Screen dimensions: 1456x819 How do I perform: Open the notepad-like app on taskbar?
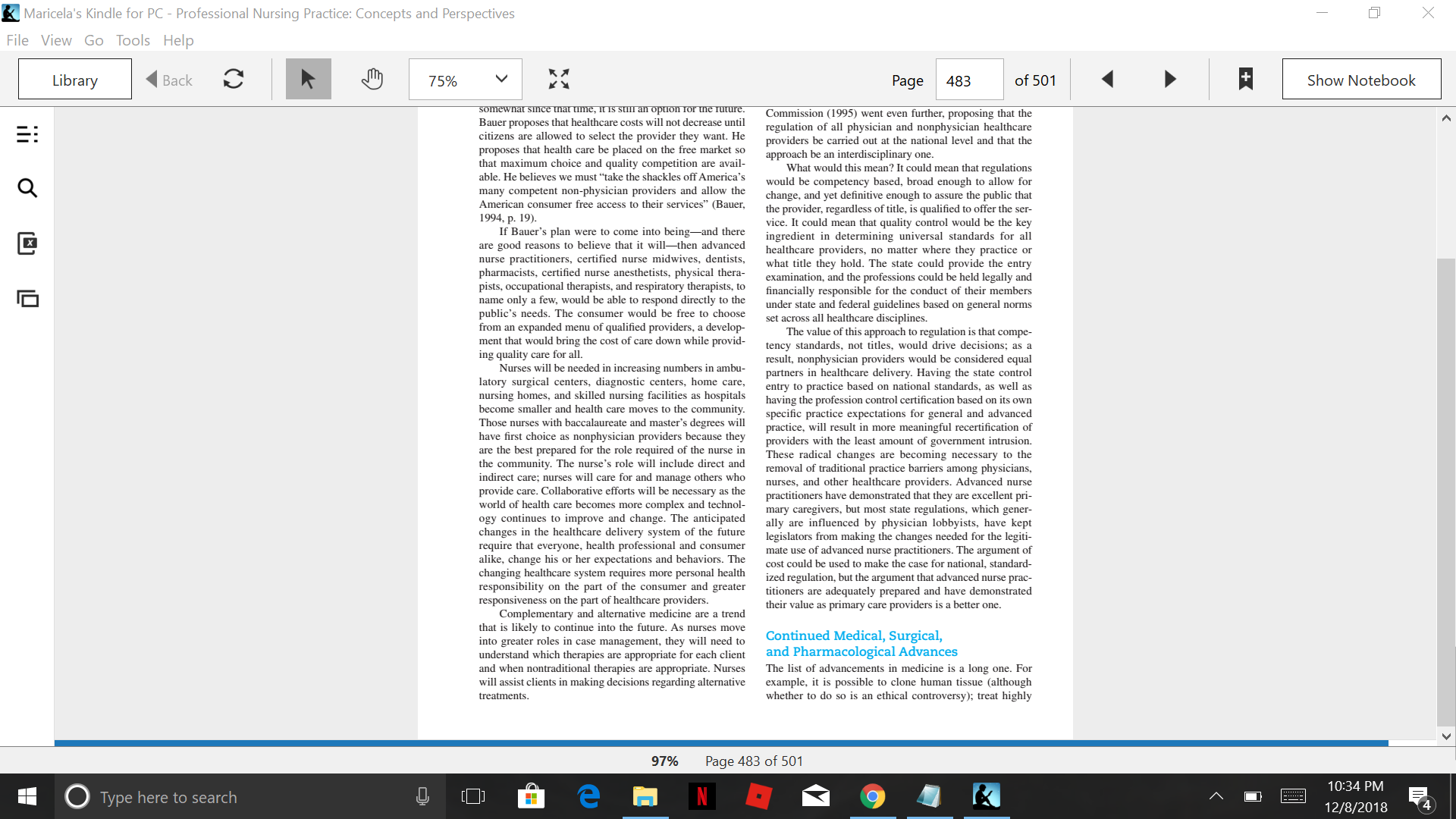pyautogui.click(x=930, y=796)
